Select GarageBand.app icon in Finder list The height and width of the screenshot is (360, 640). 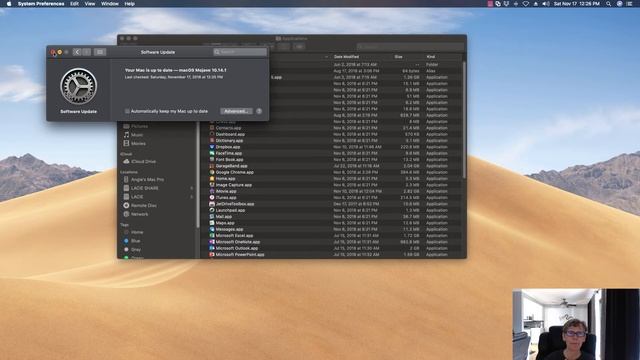coord(212,166)
